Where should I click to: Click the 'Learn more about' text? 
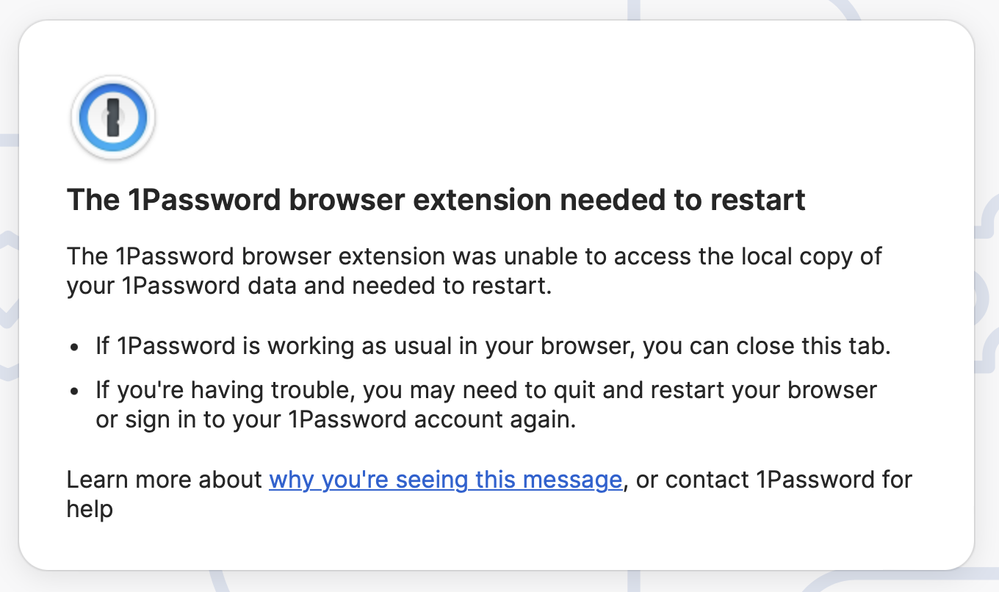pyautogui.click(x=164, y=479)
